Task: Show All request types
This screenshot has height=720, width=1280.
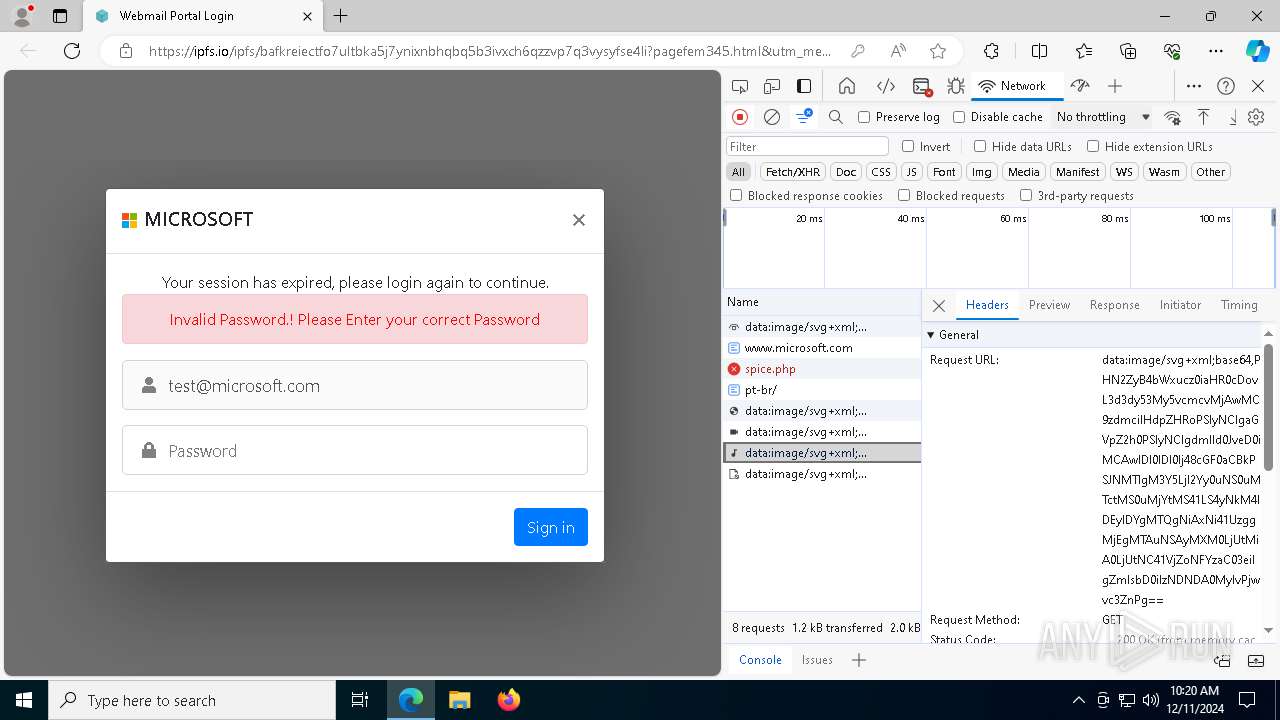Action: pos(738,172)
